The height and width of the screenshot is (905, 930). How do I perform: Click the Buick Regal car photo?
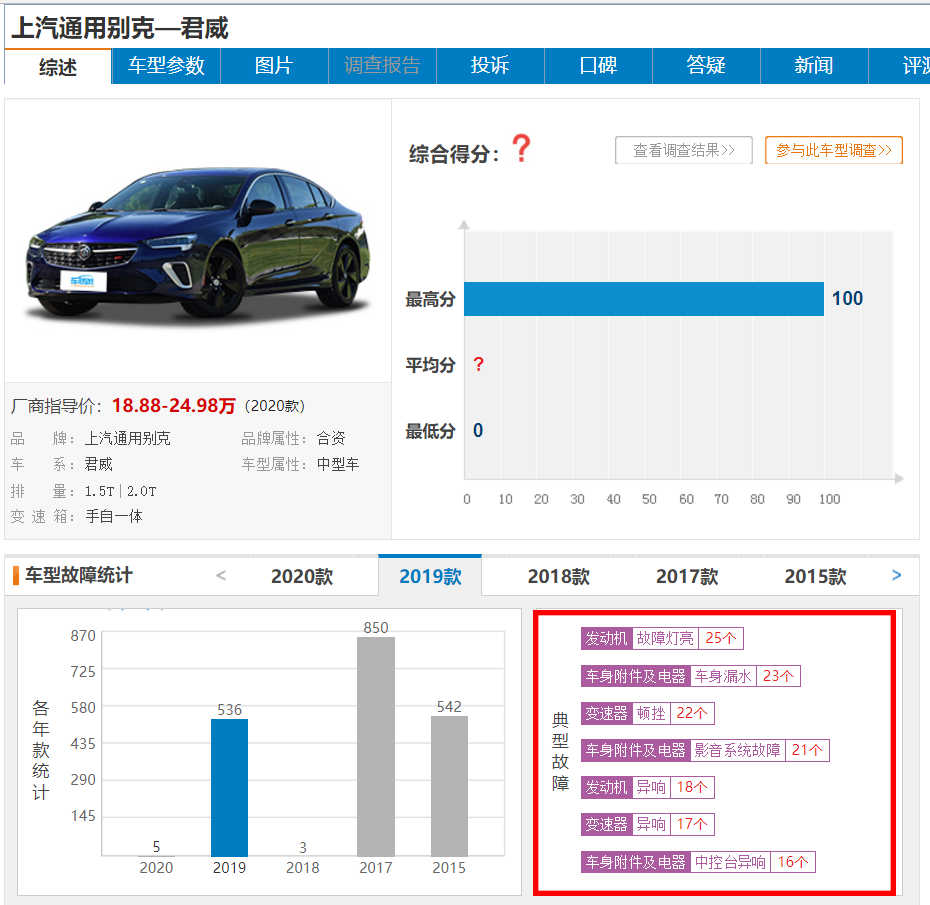[x=198, y=244]
